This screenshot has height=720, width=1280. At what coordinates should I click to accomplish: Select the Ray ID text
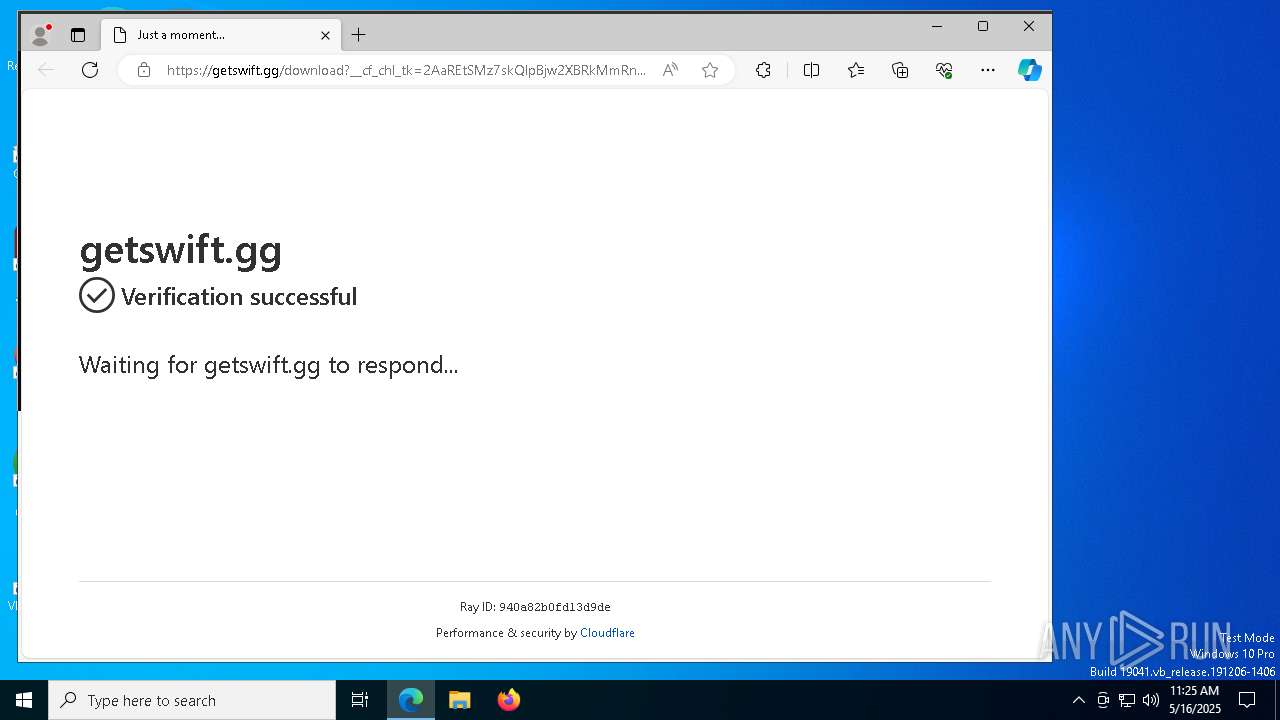535,607
